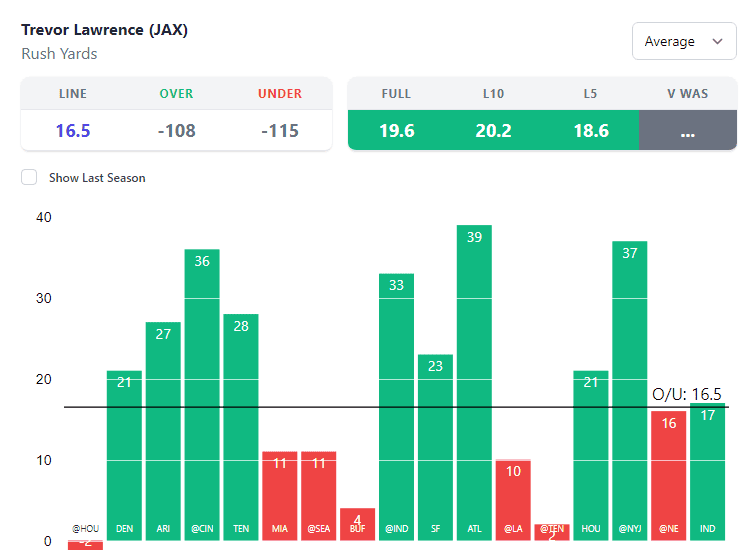Click the ARI bar showing 27 yards
This screenshot has width=754, height=550.
(x=163, y=430)
